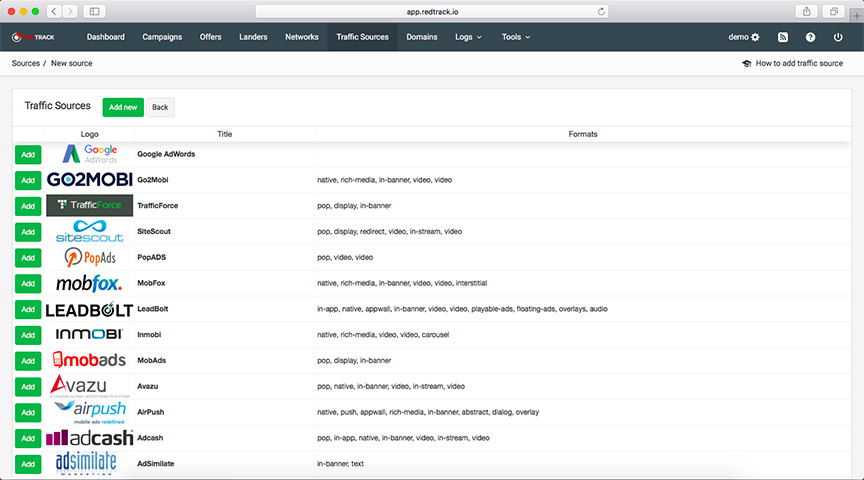Add the LeadBolt source

point(28,310)
